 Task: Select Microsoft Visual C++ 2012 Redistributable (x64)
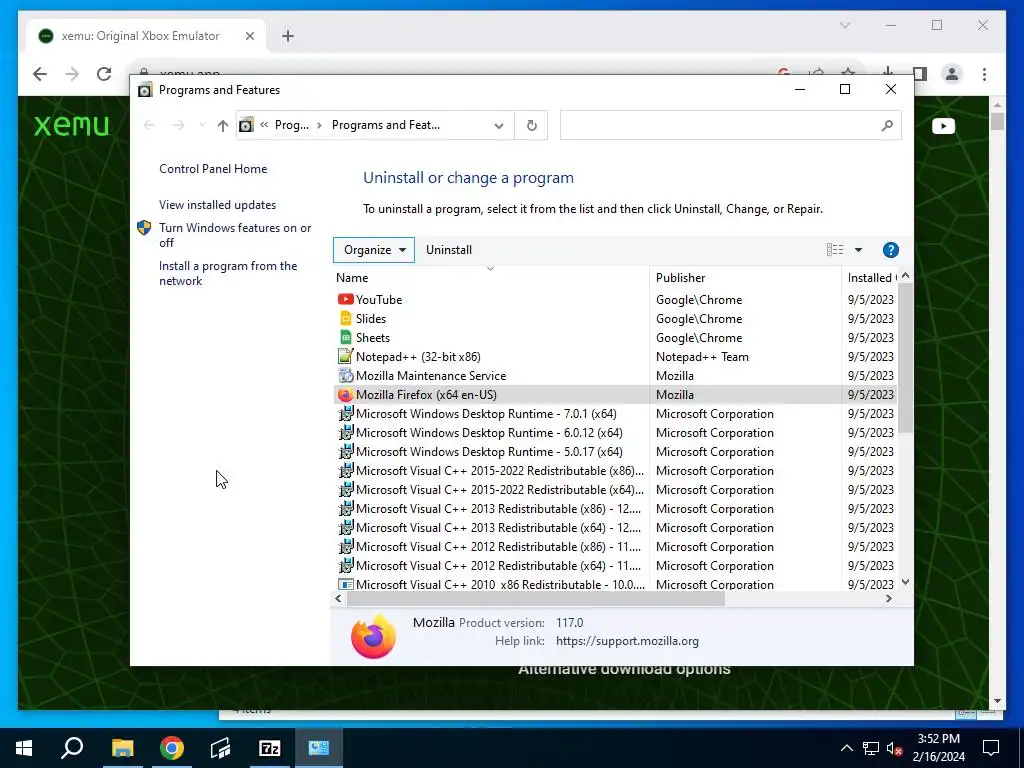click(614, 566)
